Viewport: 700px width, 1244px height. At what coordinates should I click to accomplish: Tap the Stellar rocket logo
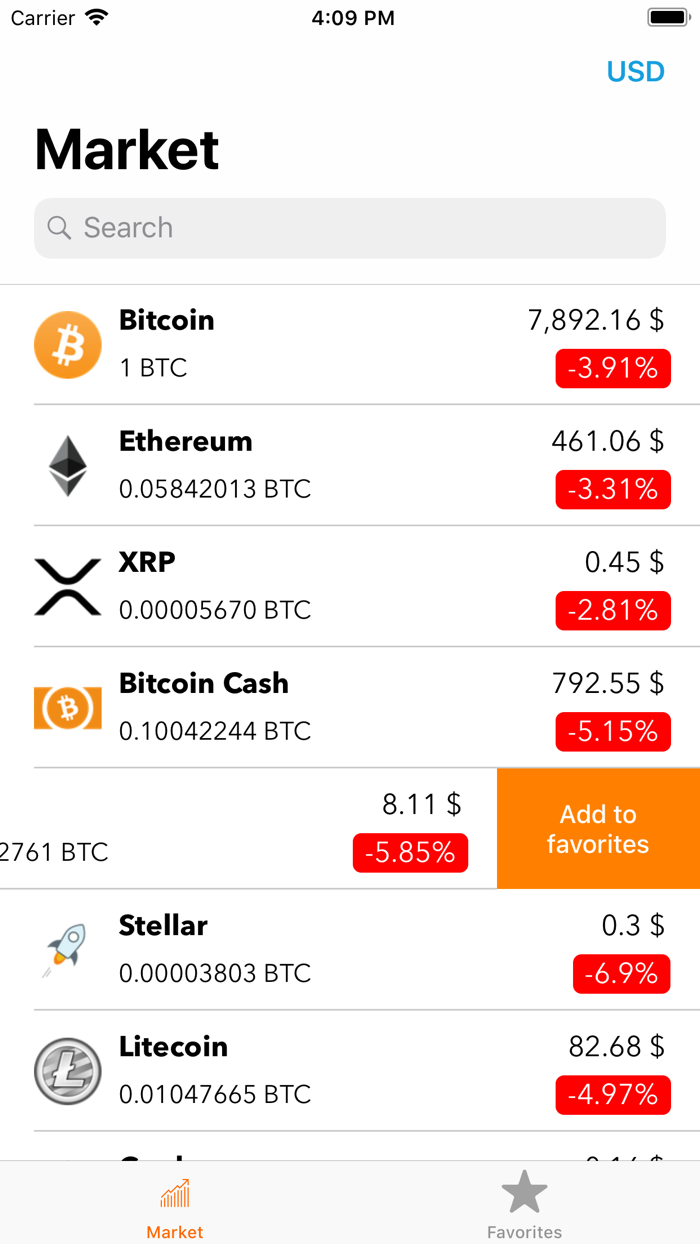coord(67,950)
